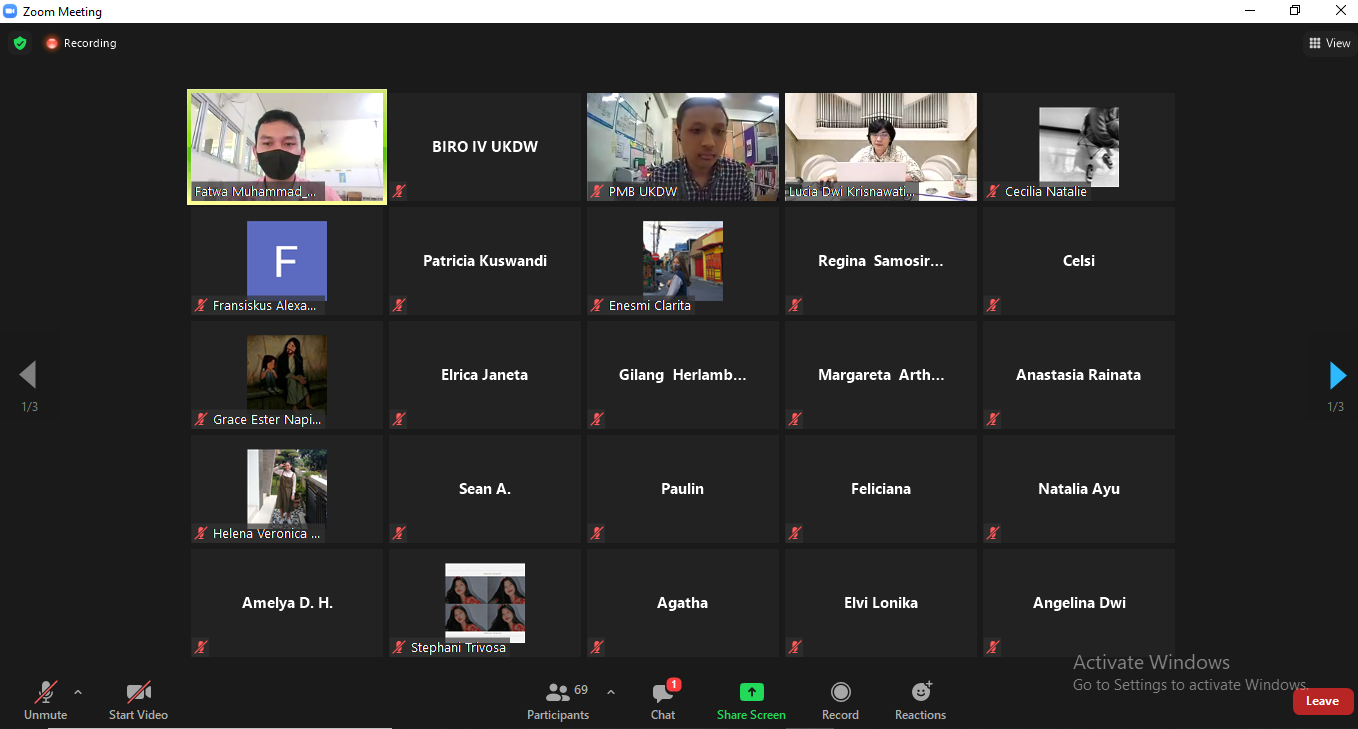Image resolution: width=1358 pixels, height=729 pixels.
Task: Leave the meeting
Action: click(1322, 701)
